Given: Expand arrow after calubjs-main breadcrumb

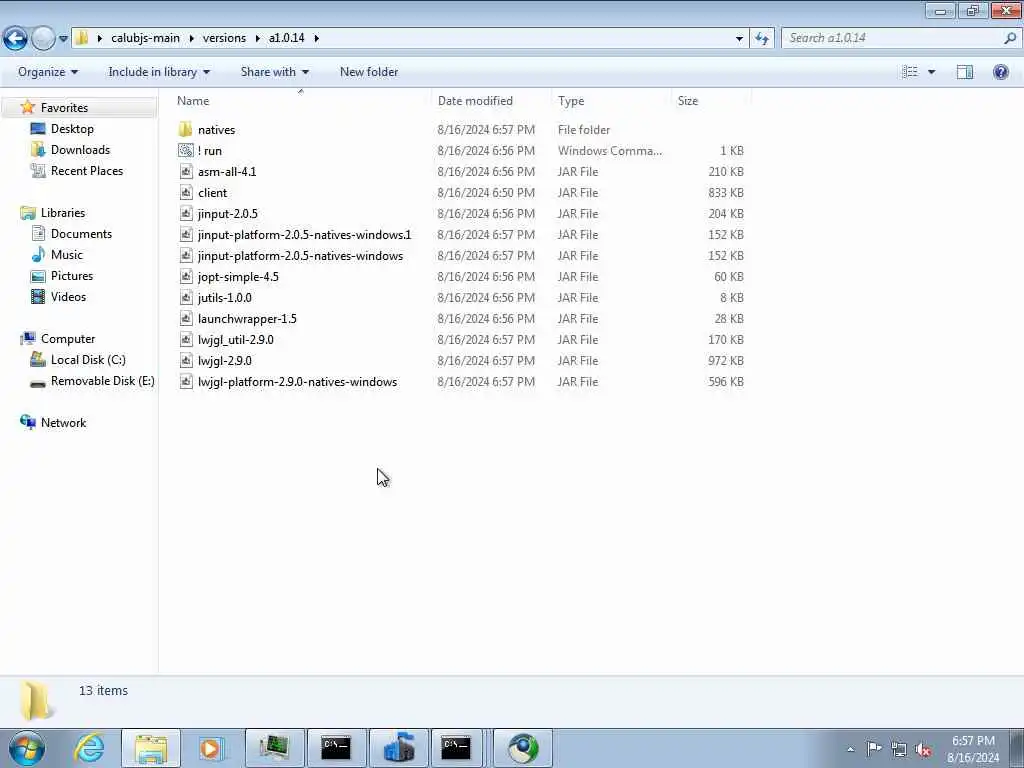Looking at the screenshot, I should coord(191,38).
